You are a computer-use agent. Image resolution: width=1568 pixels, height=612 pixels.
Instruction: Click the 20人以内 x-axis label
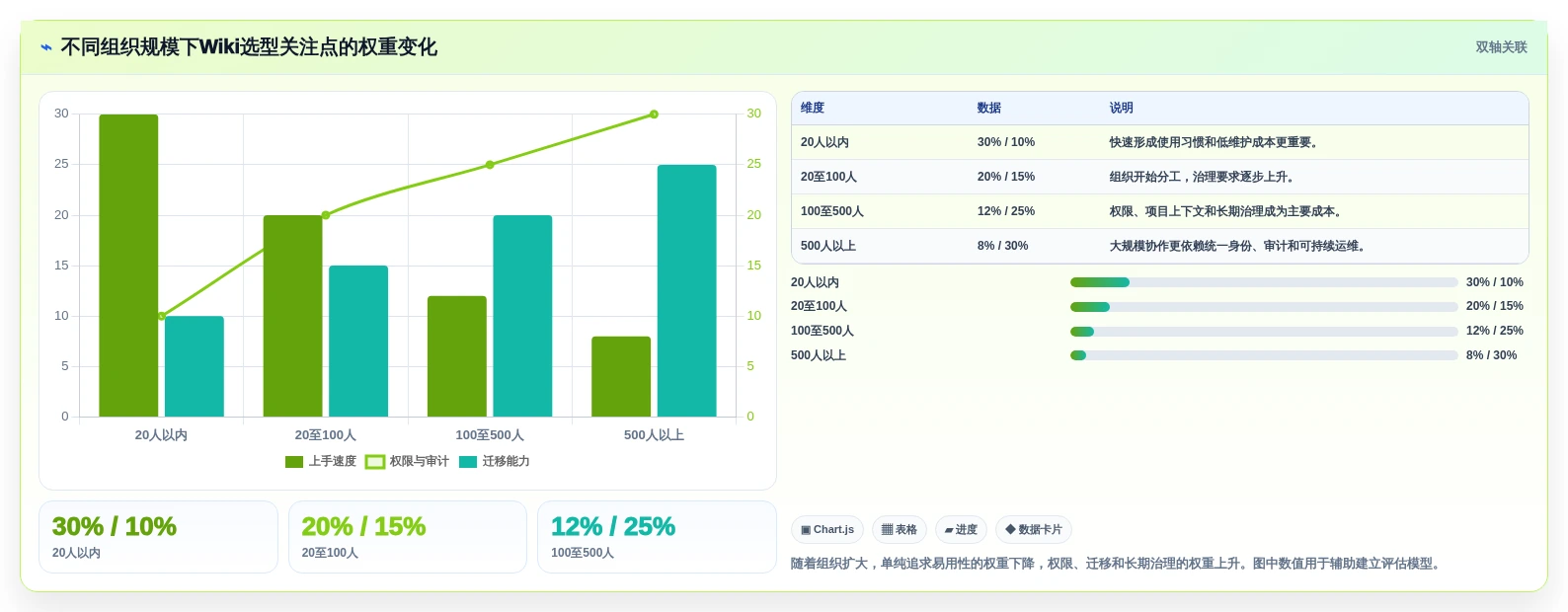click(161, 435)
